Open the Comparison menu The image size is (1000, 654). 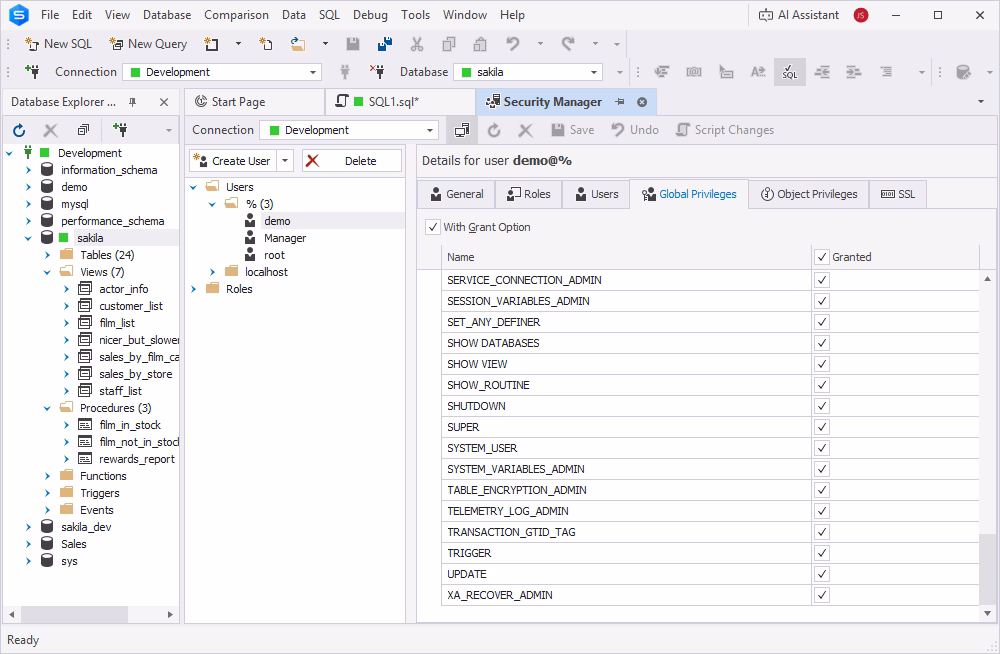[x=236, y=15]
